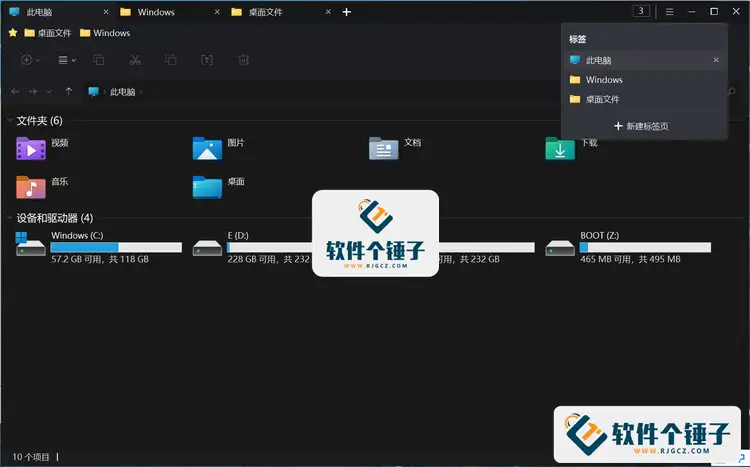The image size is (750, 467).
Task: Click the computer icon in address bar
Action: (93, 91)
